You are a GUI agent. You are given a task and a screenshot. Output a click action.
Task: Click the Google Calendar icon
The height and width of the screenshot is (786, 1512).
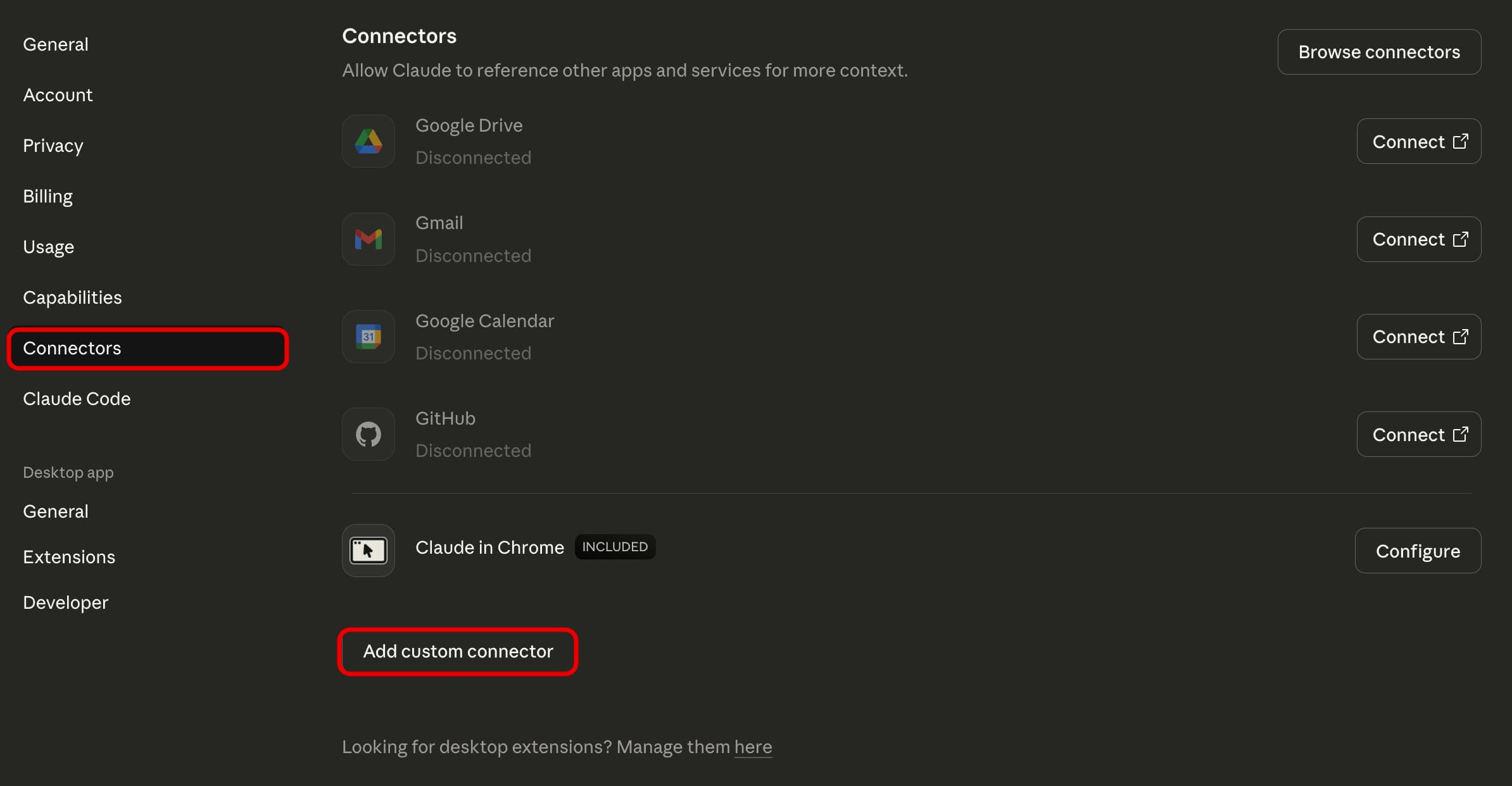[368, 337]
